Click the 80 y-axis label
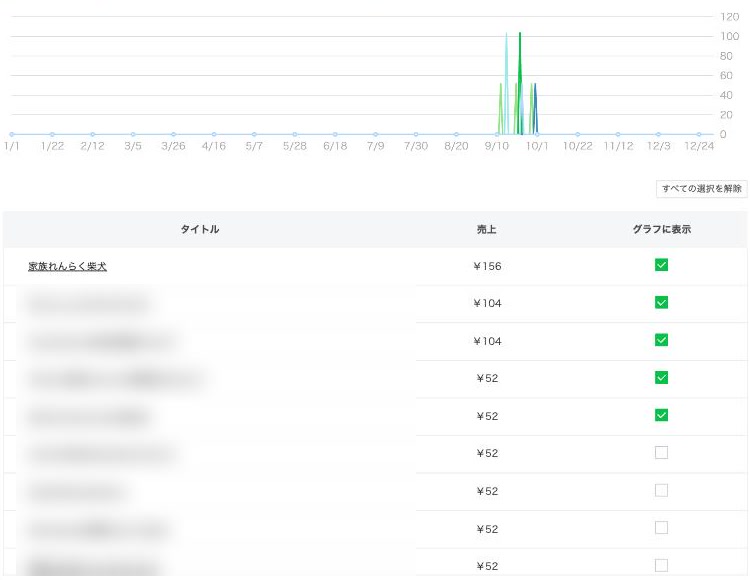This screenshot has height=580, width=750. tap(726, 56)
